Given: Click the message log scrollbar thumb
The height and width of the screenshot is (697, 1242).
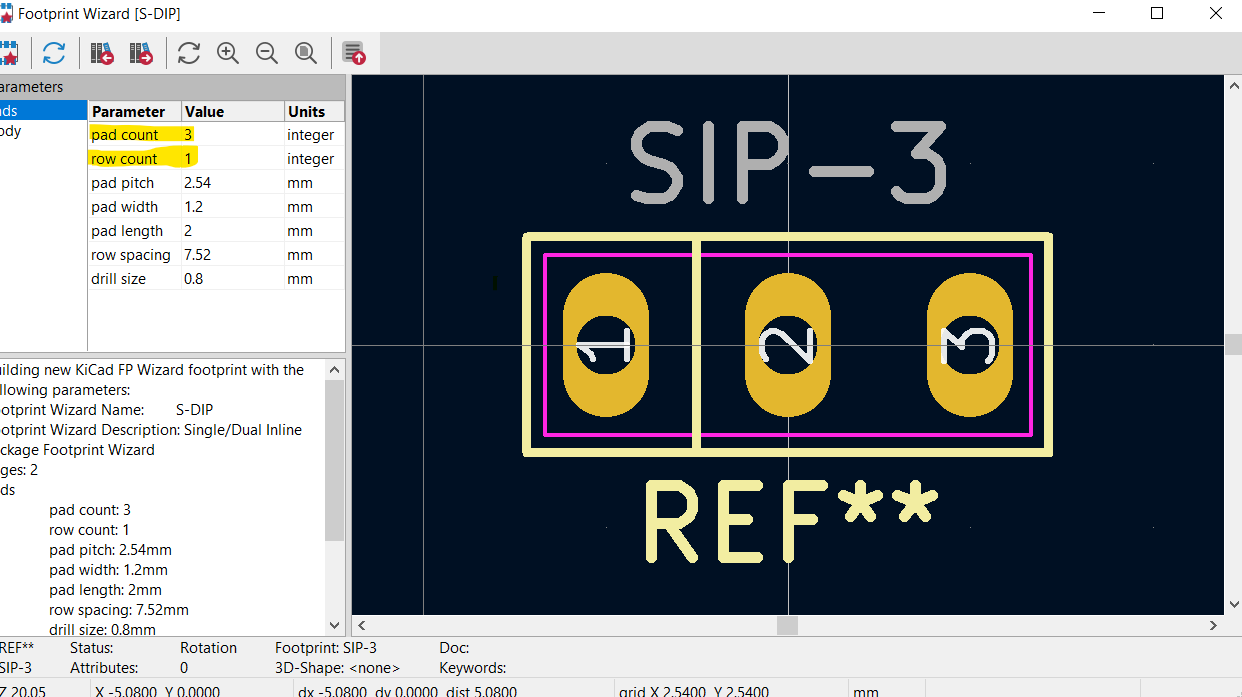Looking at the screenshot, I should click(335, 459).
